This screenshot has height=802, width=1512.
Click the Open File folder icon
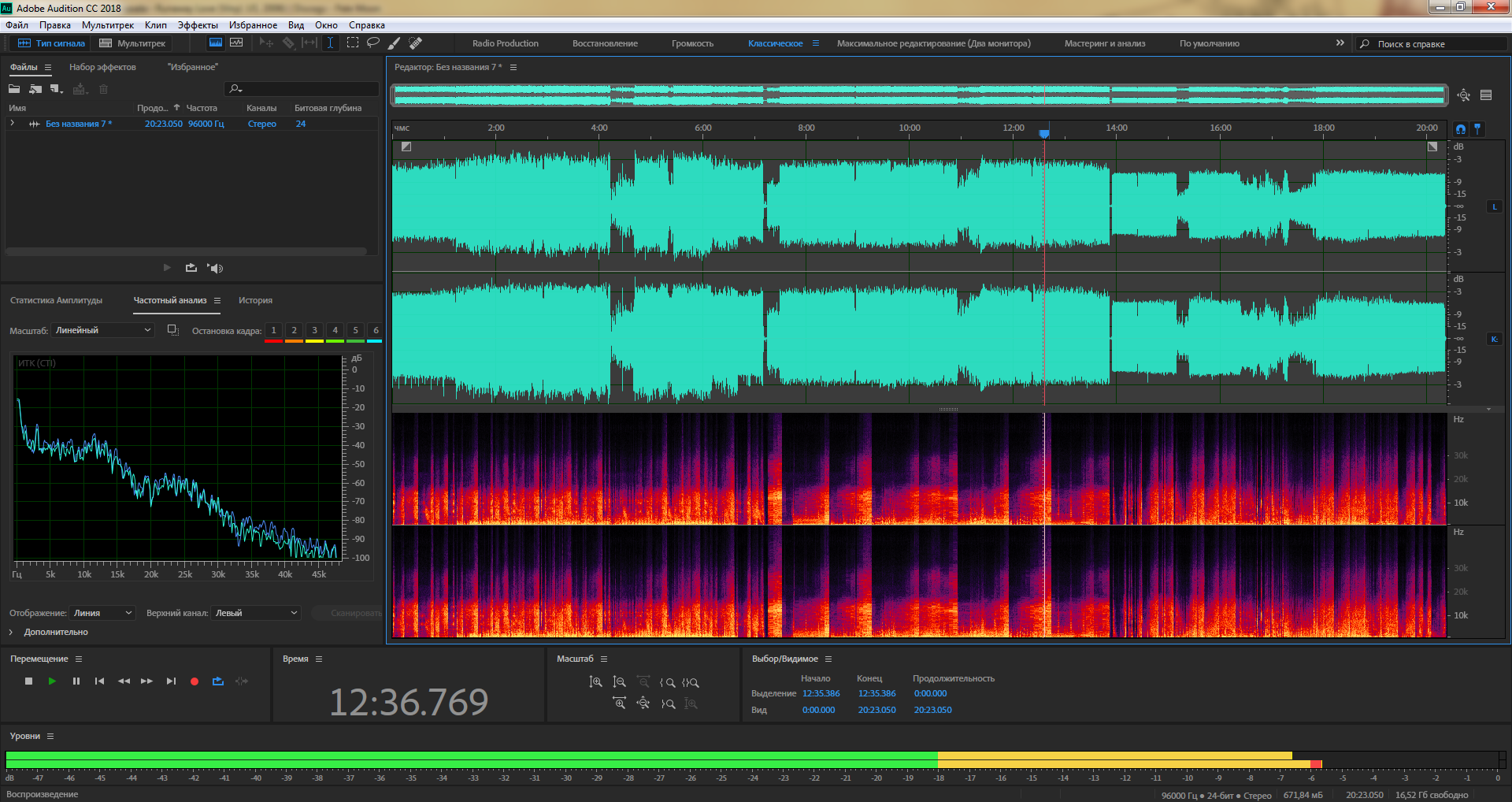click(x=14, y=89)
